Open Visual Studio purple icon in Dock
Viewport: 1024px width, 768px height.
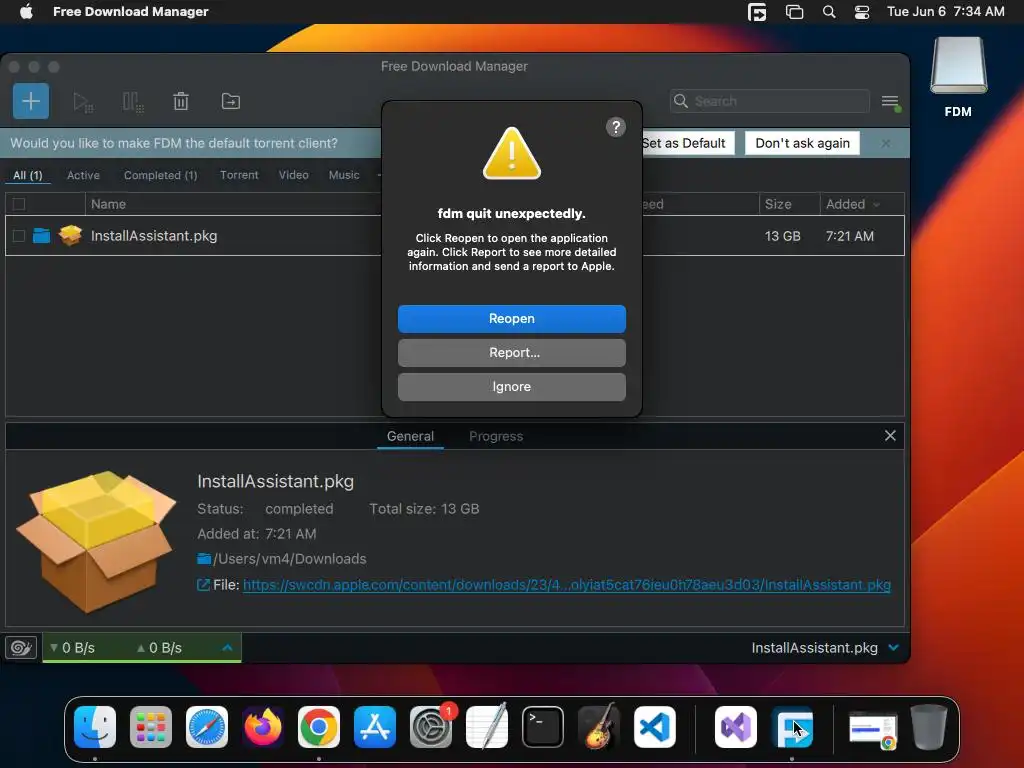[735, 727]
